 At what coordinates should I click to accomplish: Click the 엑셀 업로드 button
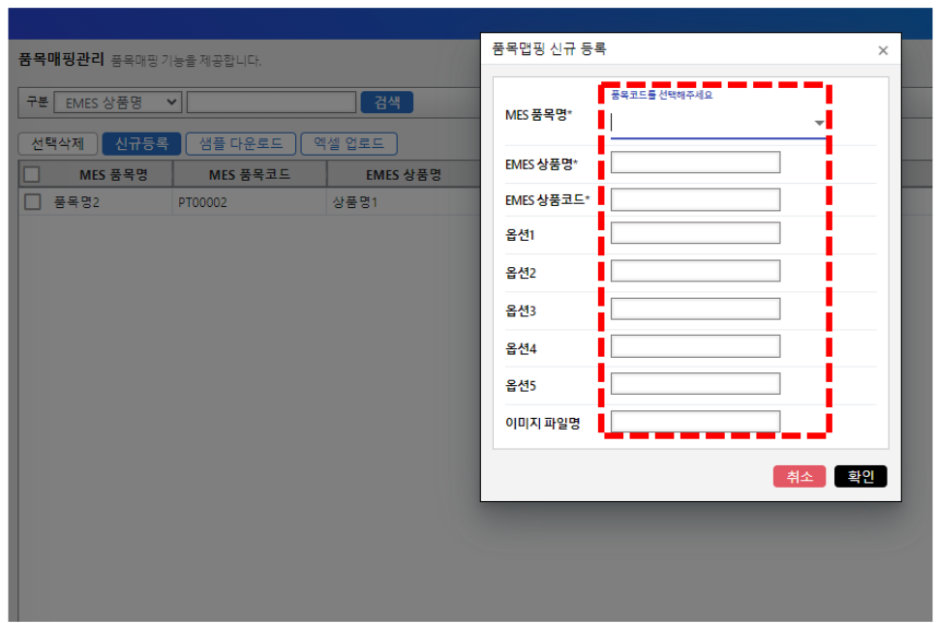tap(349, 144)
